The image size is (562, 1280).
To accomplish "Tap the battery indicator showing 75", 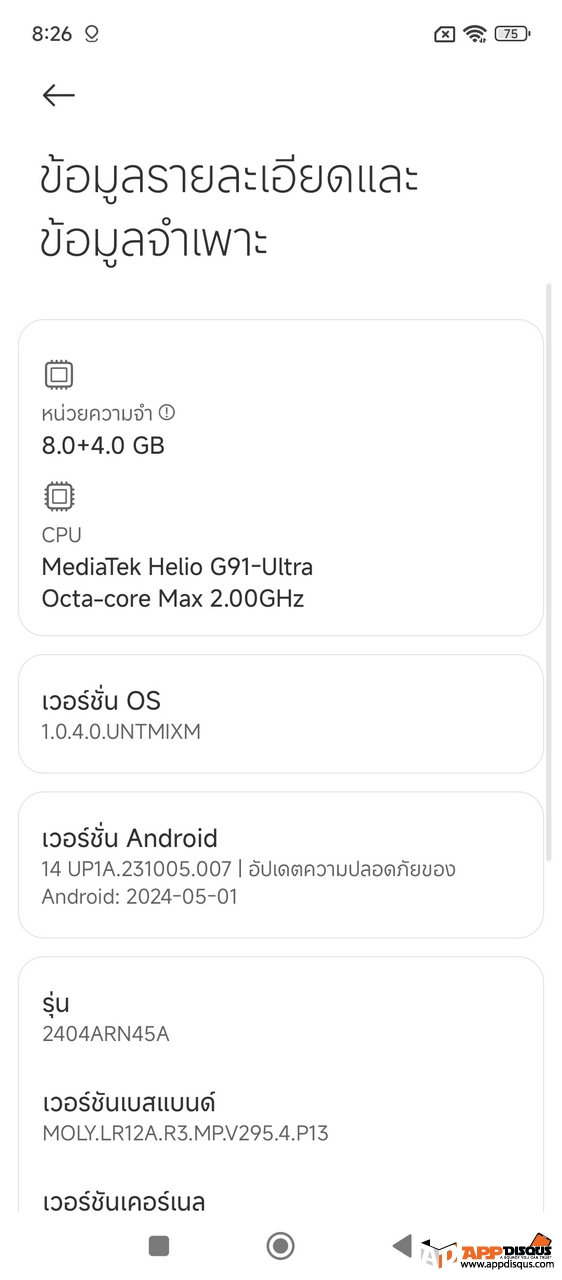I will [x=512, y=34].
